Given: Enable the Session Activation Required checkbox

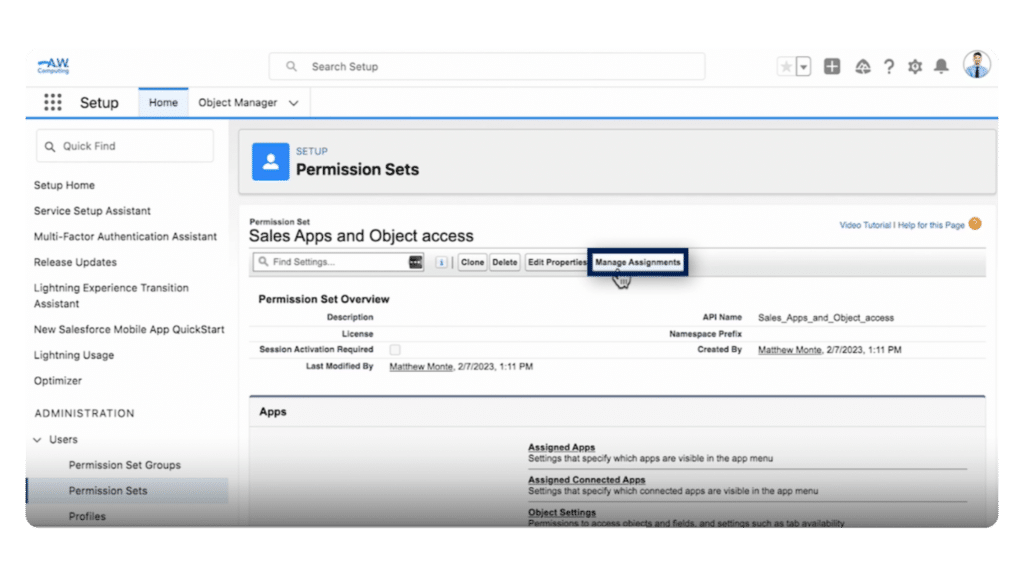Looking at the screenshot, I should [x=395, y=349].
